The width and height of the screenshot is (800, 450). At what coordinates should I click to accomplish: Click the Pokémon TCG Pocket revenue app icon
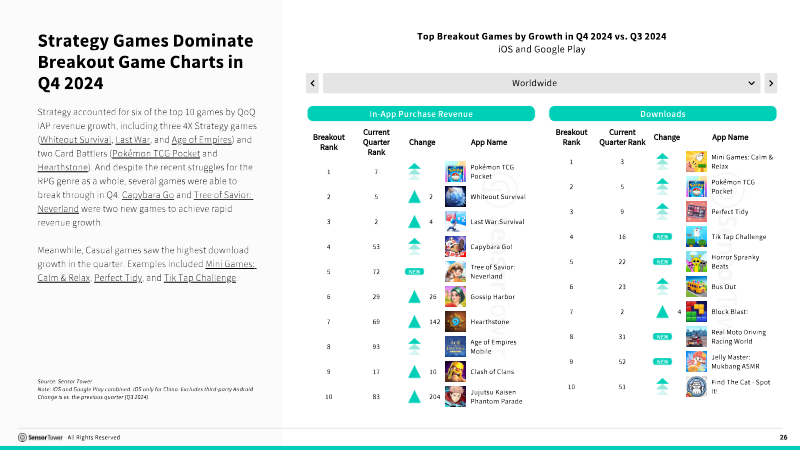coord(455,172)
